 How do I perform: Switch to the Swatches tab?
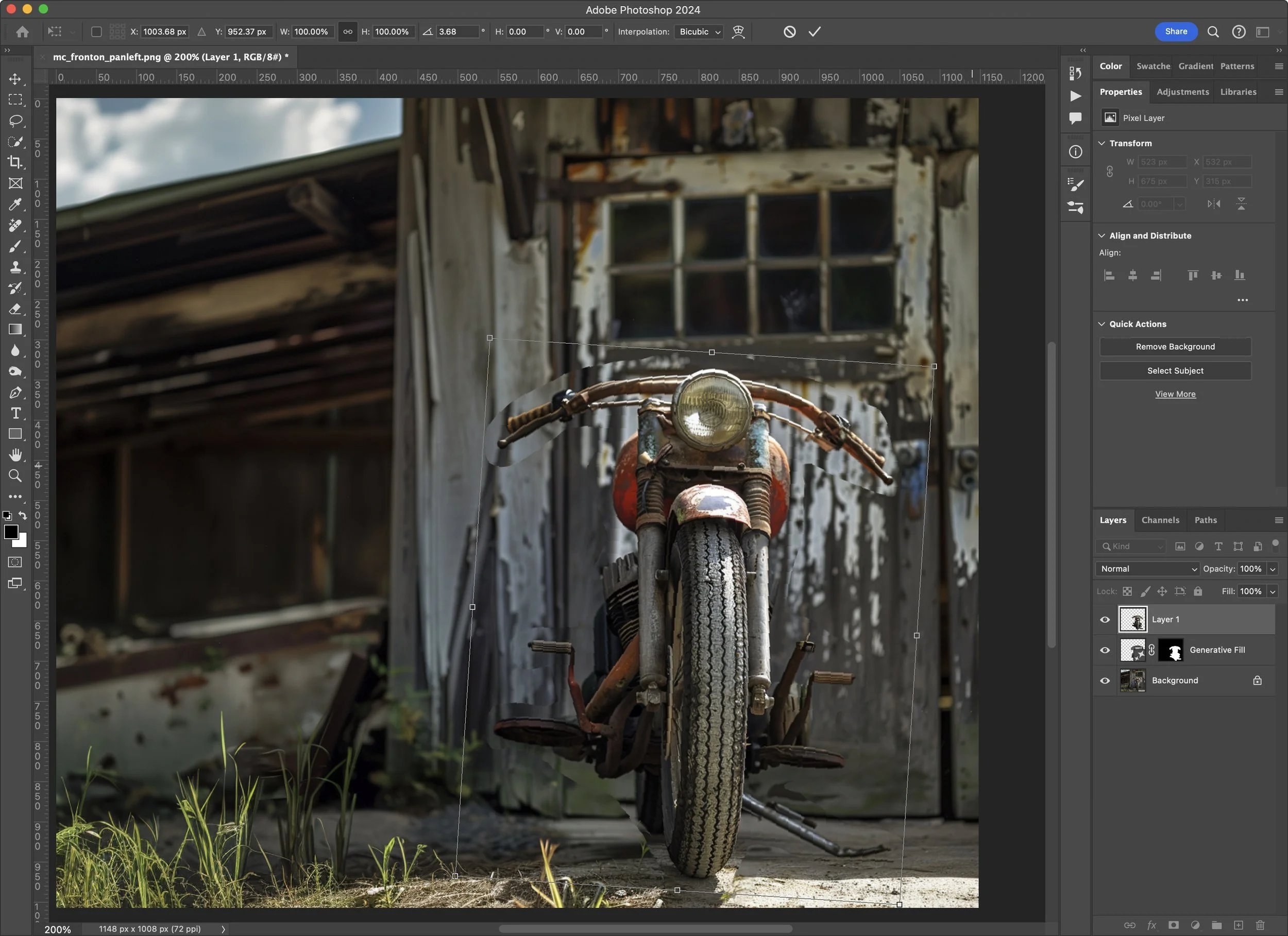[x=1153, y=66]
